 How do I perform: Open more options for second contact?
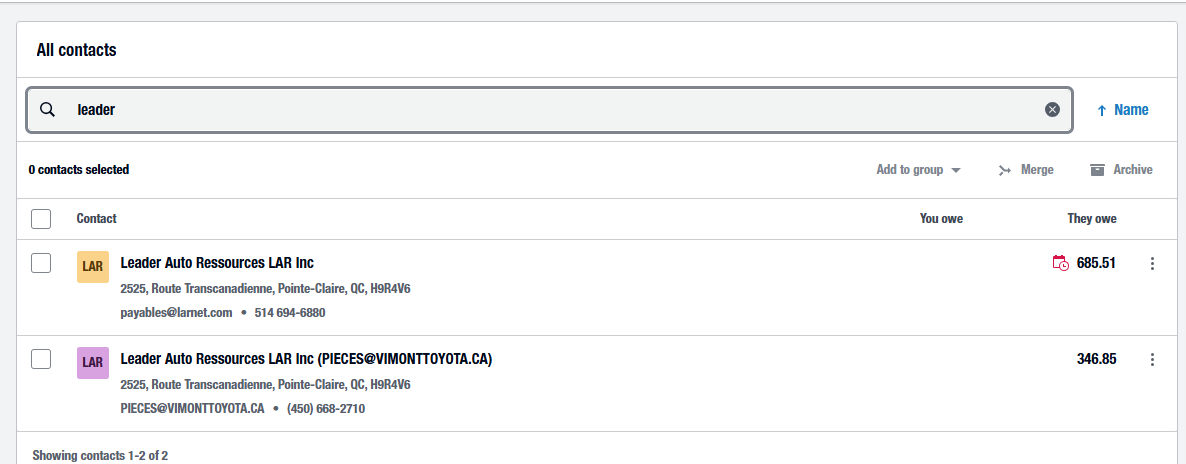coord(1152,359)
